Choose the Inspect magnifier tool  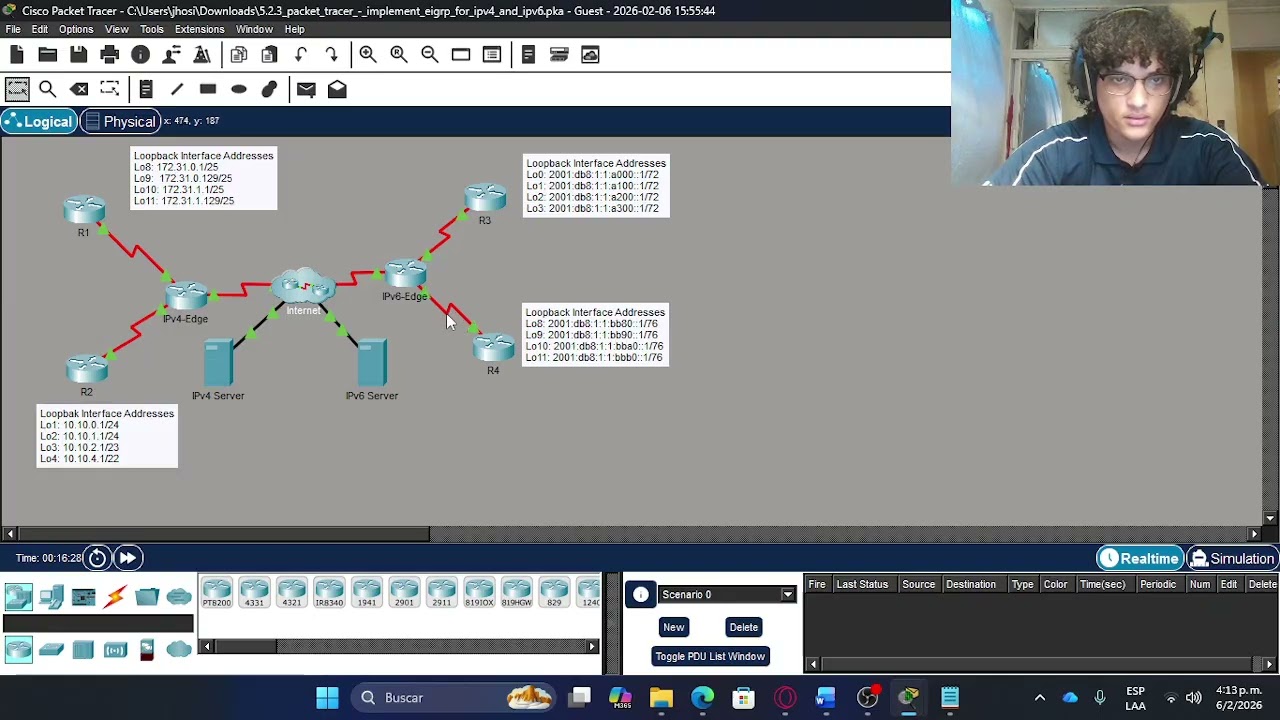(47, 90)
